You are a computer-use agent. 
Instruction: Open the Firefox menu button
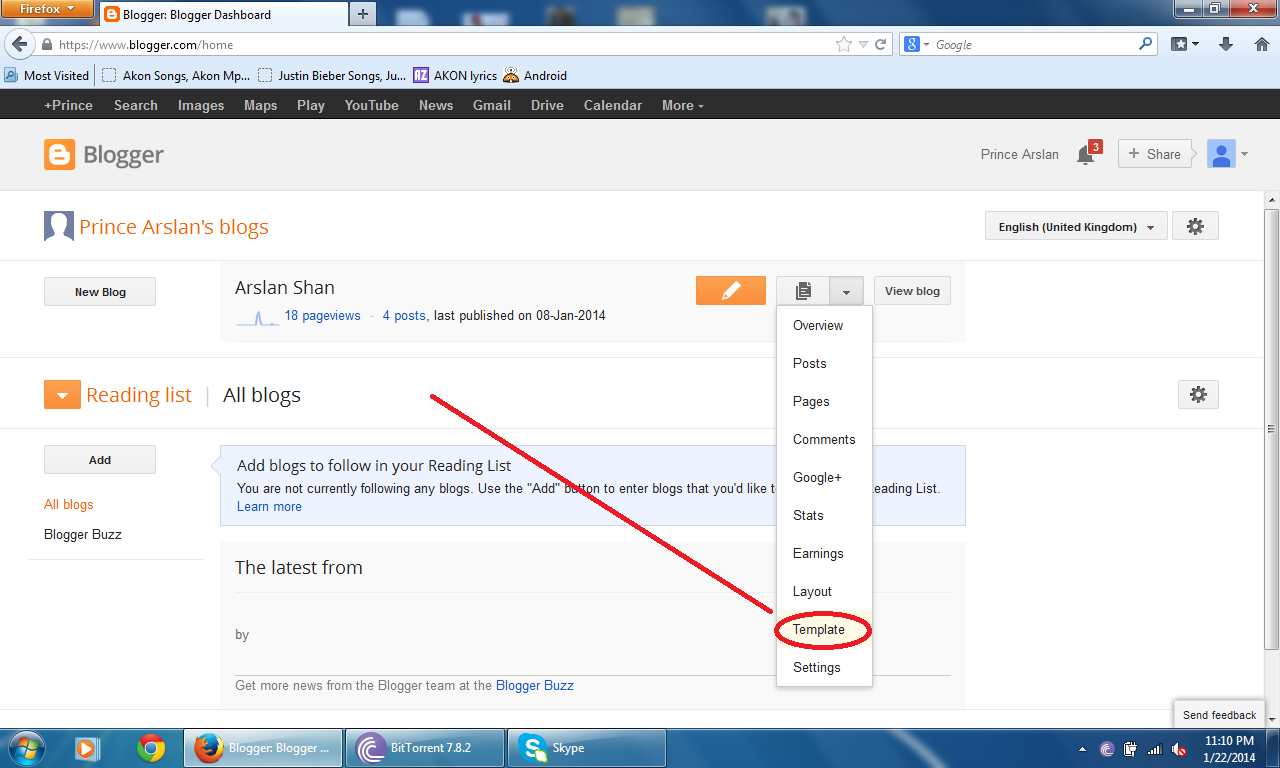[48, 9]
